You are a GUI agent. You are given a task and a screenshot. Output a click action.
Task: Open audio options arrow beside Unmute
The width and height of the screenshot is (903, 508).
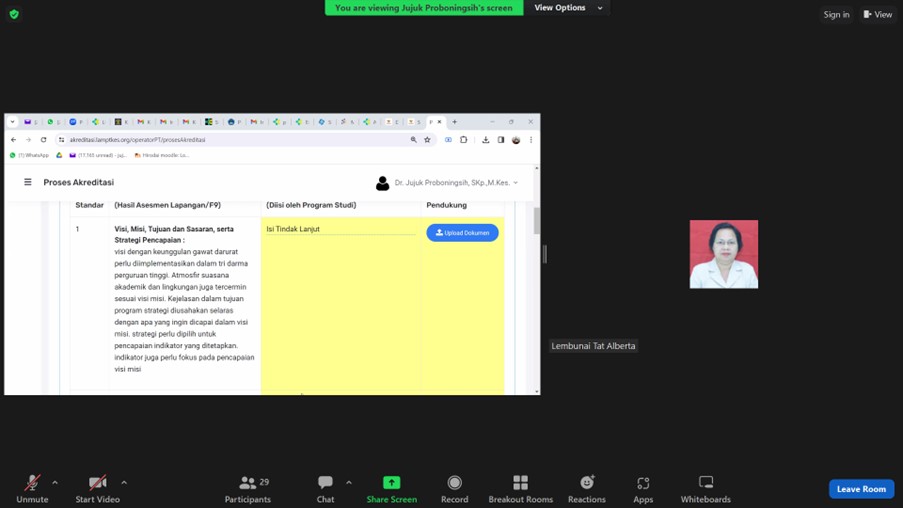point(55,483)
